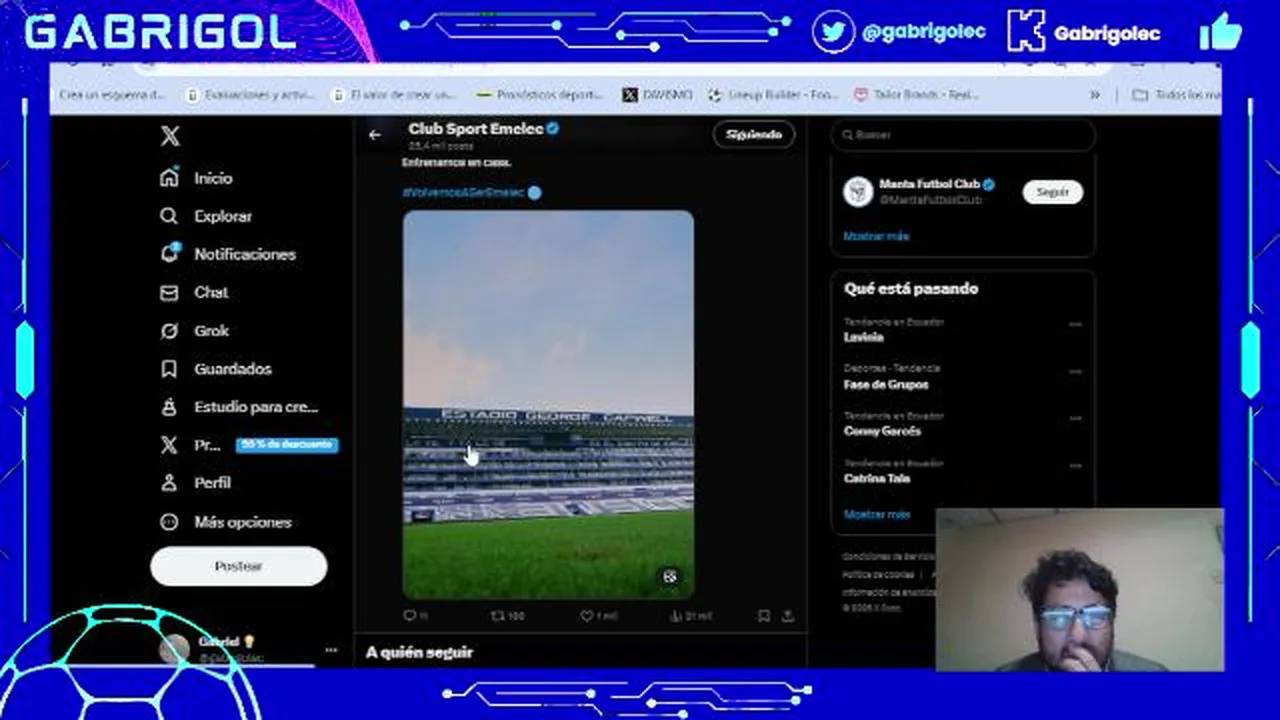Open account menu dots next to Gabriel

(331, 650)
